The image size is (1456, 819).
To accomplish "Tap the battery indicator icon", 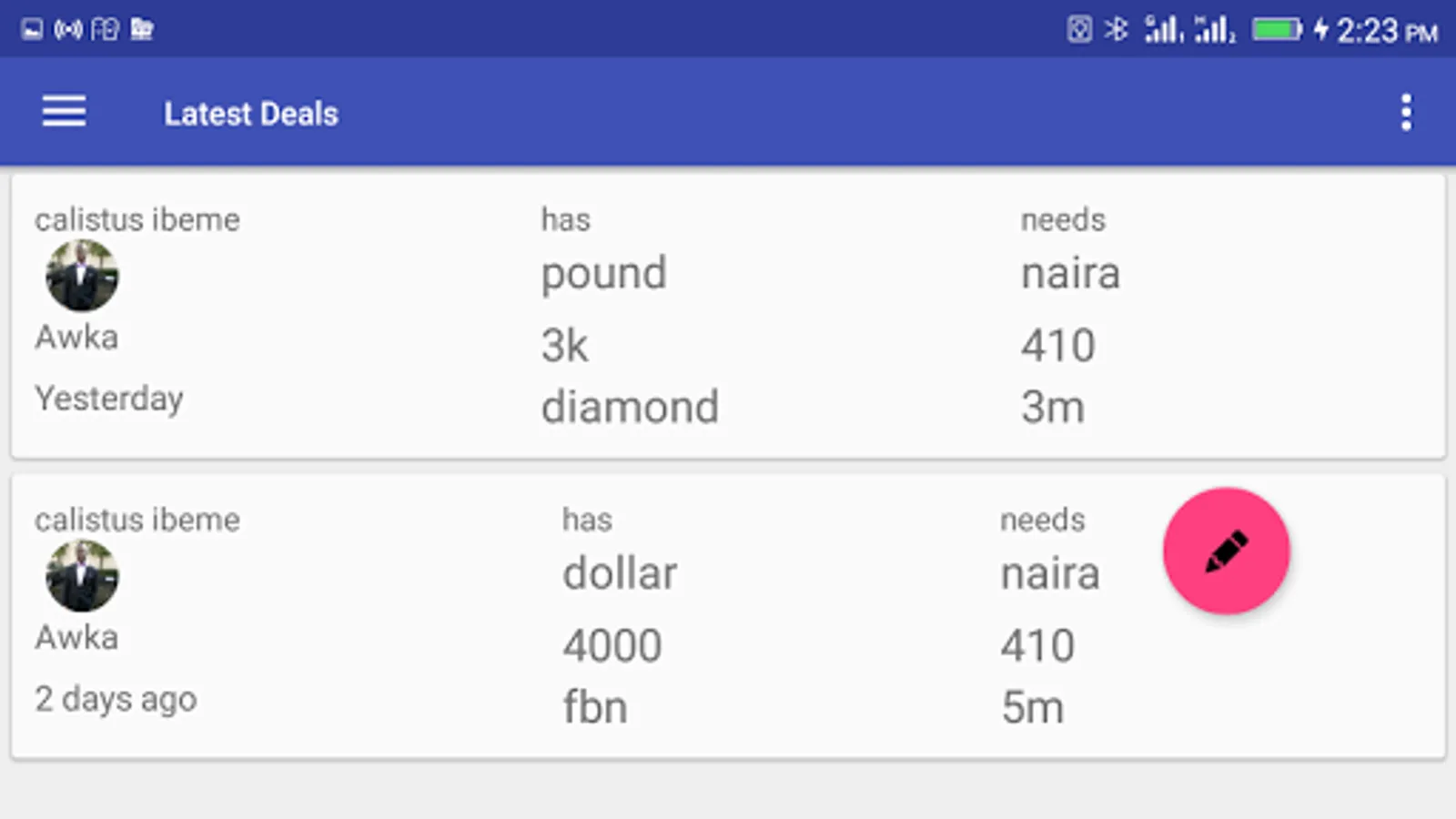I will point(1277,30).
